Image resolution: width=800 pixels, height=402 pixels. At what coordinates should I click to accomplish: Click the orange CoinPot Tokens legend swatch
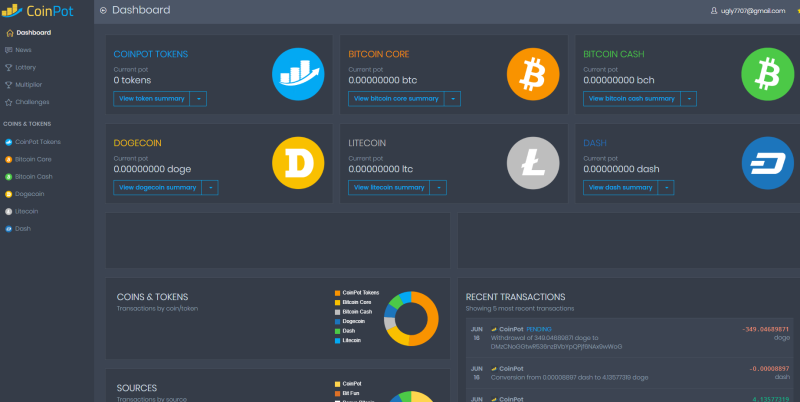coord(337,293)
